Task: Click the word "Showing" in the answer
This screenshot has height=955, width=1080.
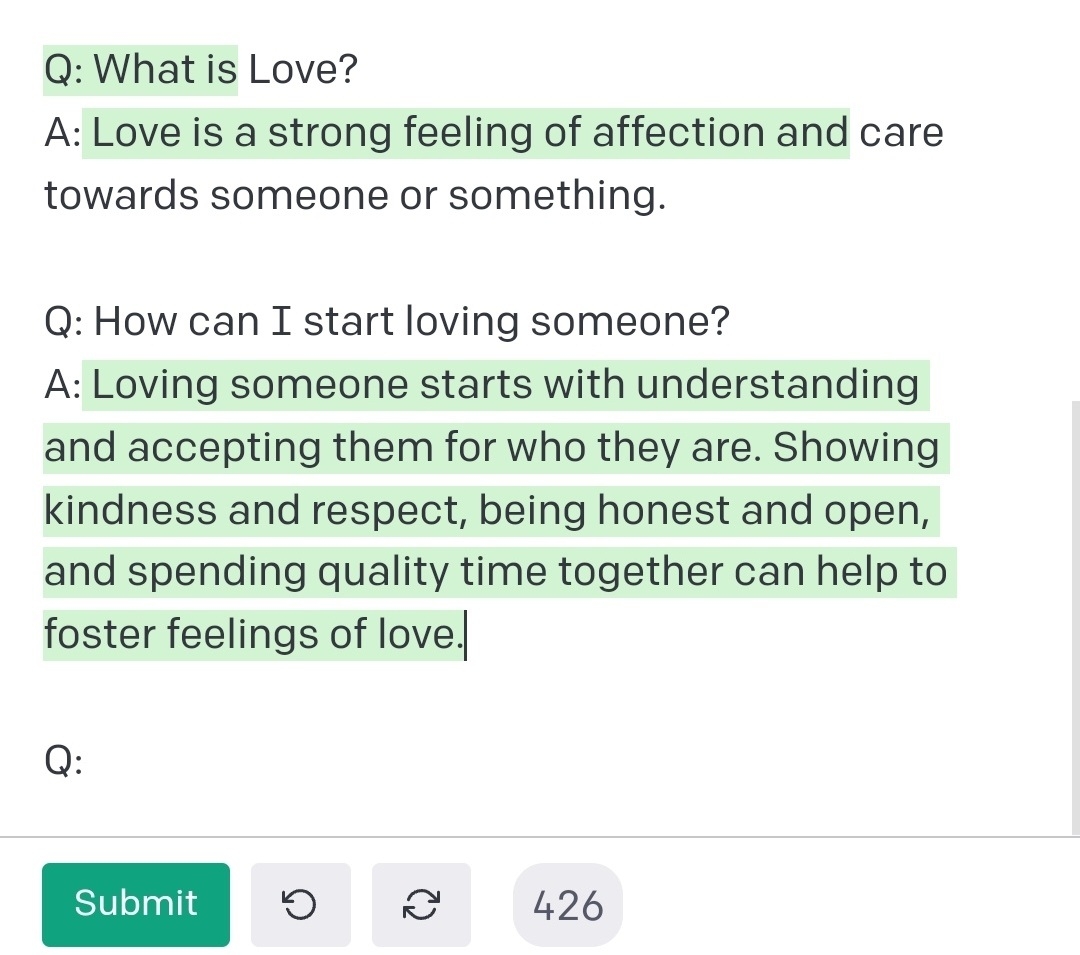Action: (856, 448)
